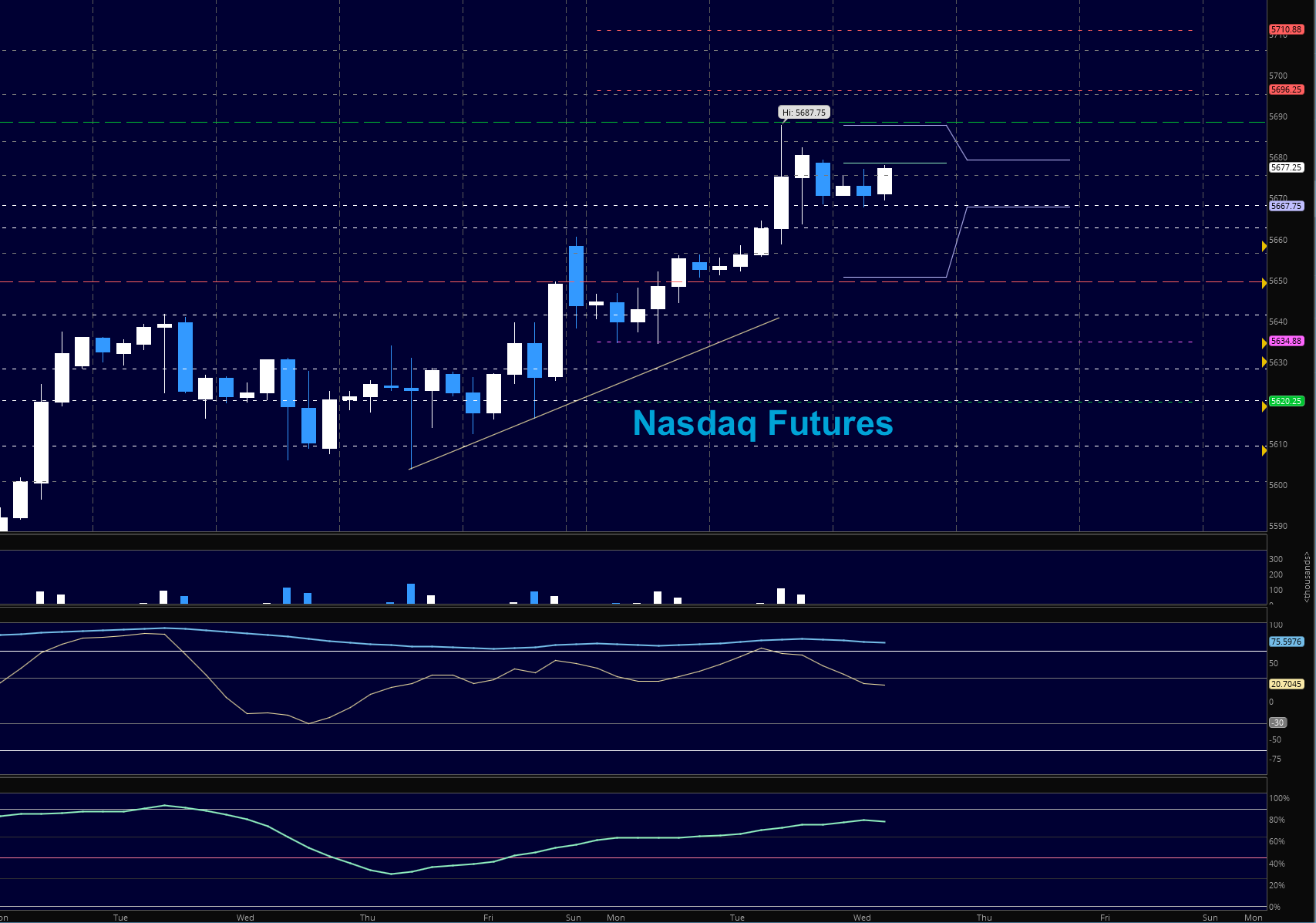
Task: Click the gray -30 level label
Action: pos(1278,723)
